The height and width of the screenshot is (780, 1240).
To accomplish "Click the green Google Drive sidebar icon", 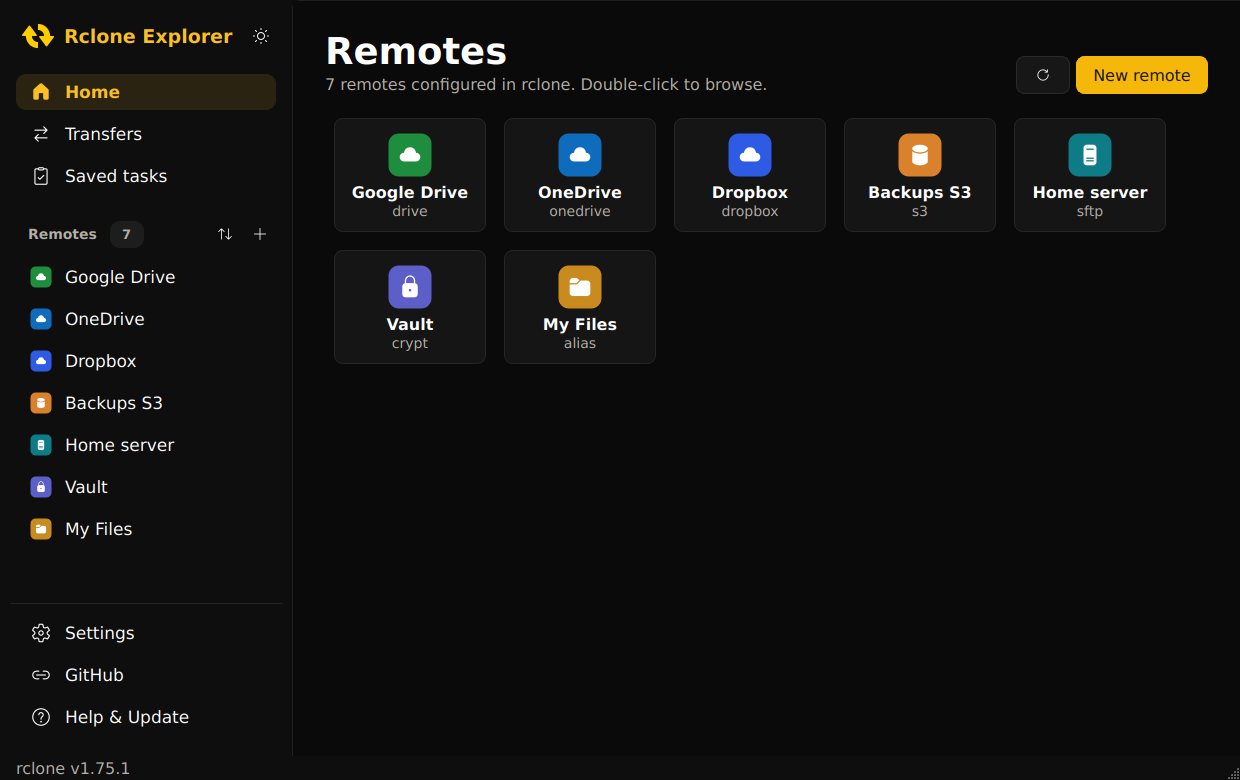I will (x=41, y=277).
